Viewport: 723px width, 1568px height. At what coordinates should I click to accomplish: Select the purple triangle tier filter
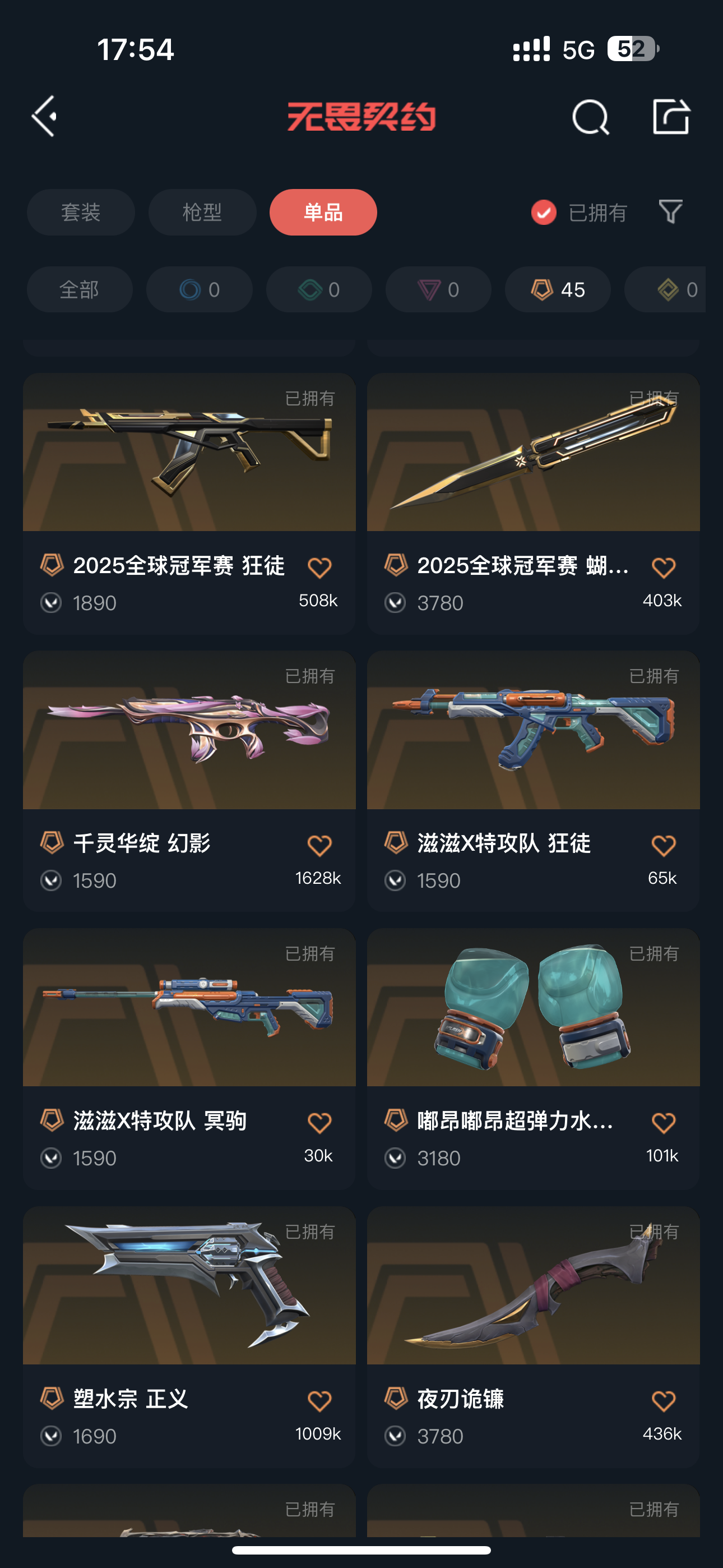438,289
